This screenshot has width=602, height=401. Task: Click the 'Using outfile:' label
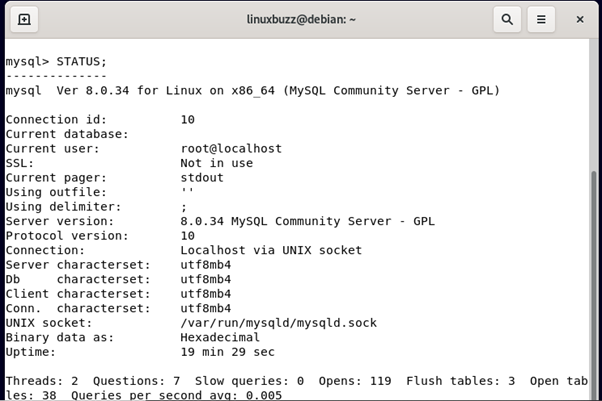click(56, 192)
